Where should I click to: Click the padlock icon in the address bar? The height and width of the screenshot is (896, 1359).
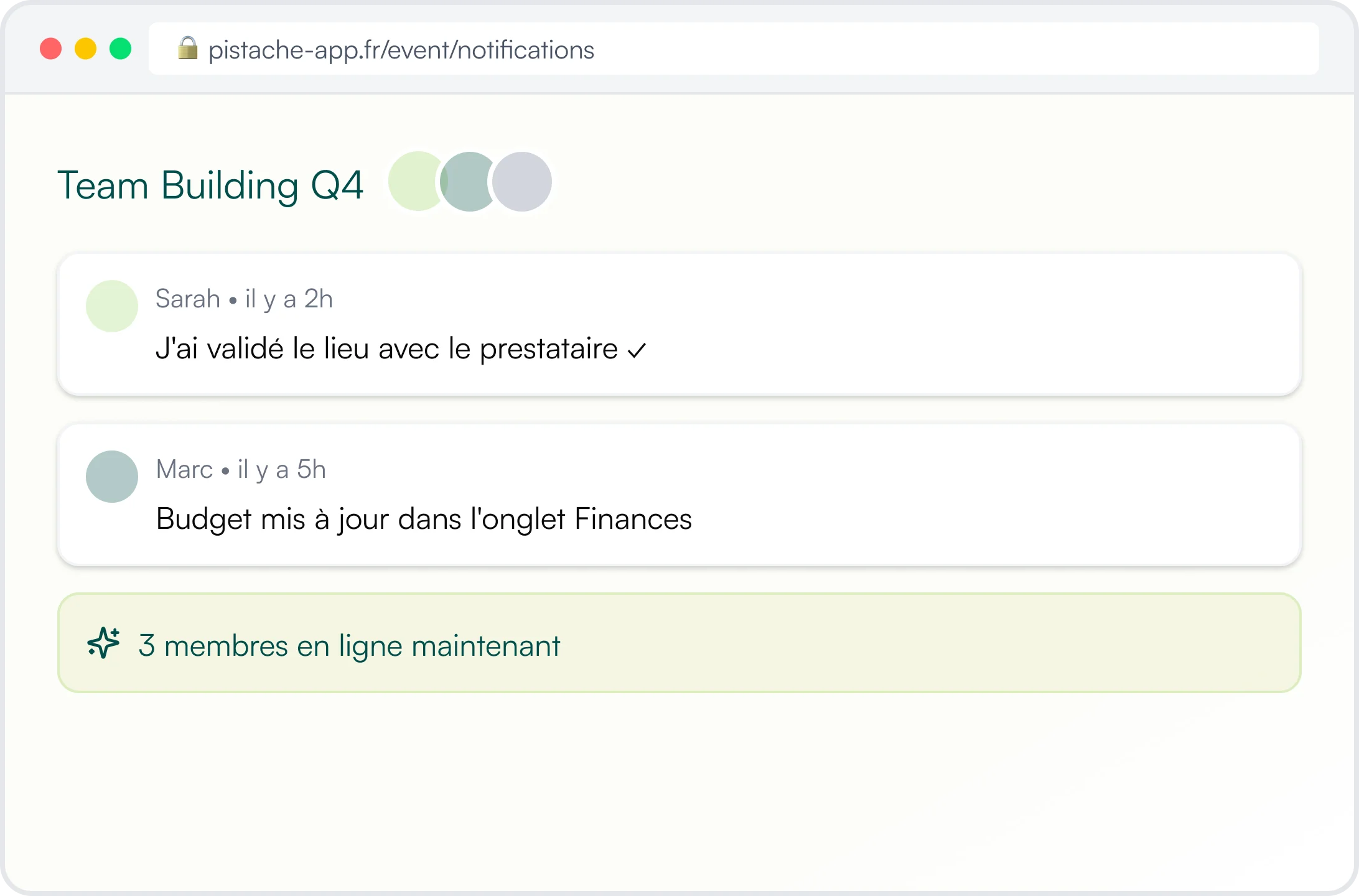pyautogui.click(x=189, y=49)
